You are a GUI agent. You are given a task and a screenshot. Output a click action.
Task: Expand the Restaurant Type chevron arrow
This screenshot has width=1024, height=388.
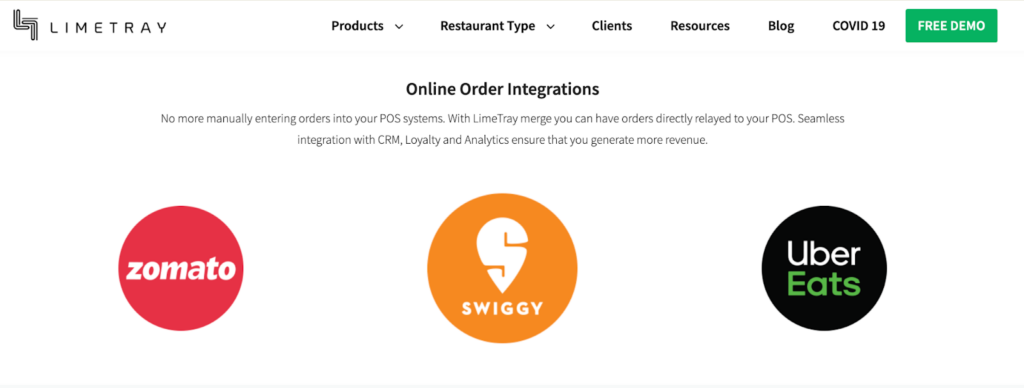pyautogui.click(x=551, y=27)
